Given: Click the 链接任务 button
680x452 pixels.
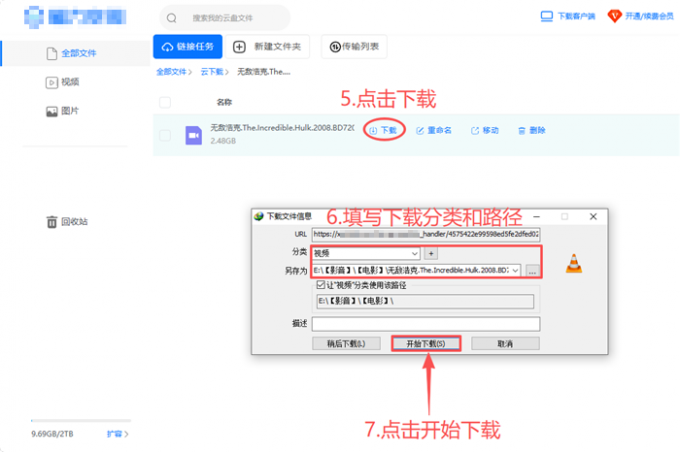Looking at the screenshot, I should tap(188, 46).
